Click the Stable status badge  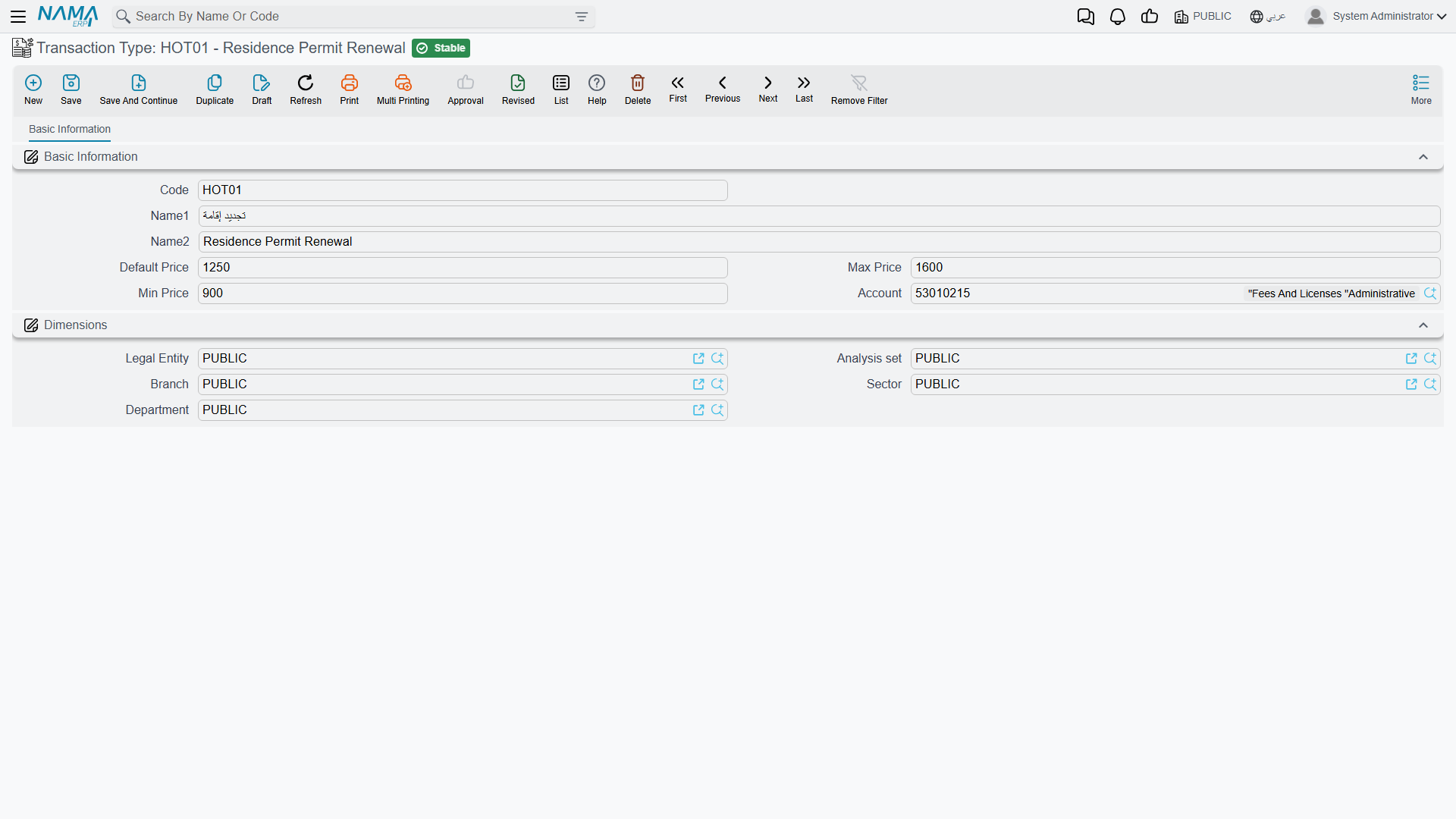(441, 49)
